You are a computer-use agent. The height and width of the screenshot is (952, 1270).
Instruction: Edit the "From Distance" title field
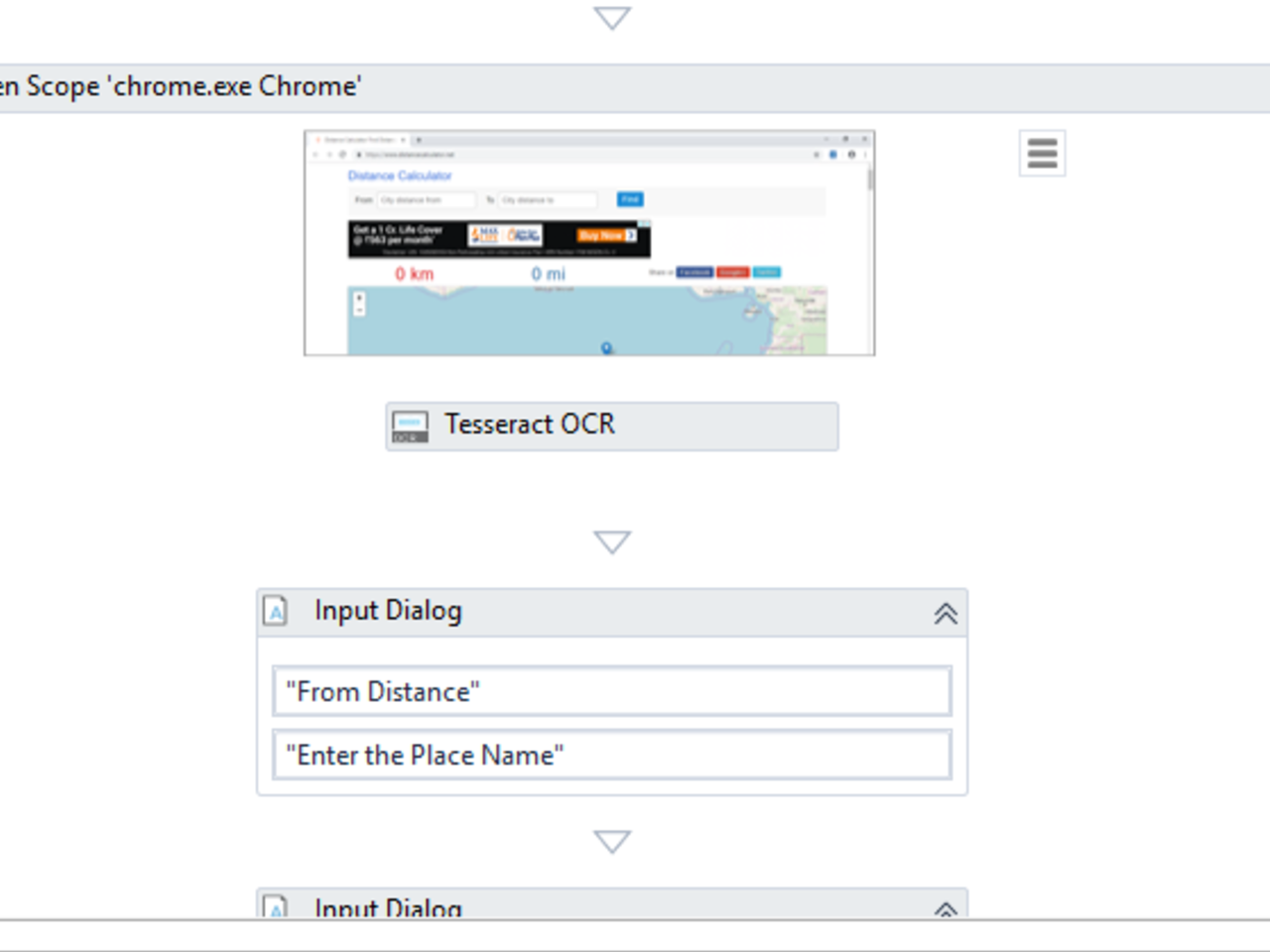click(x=612, y=691)
